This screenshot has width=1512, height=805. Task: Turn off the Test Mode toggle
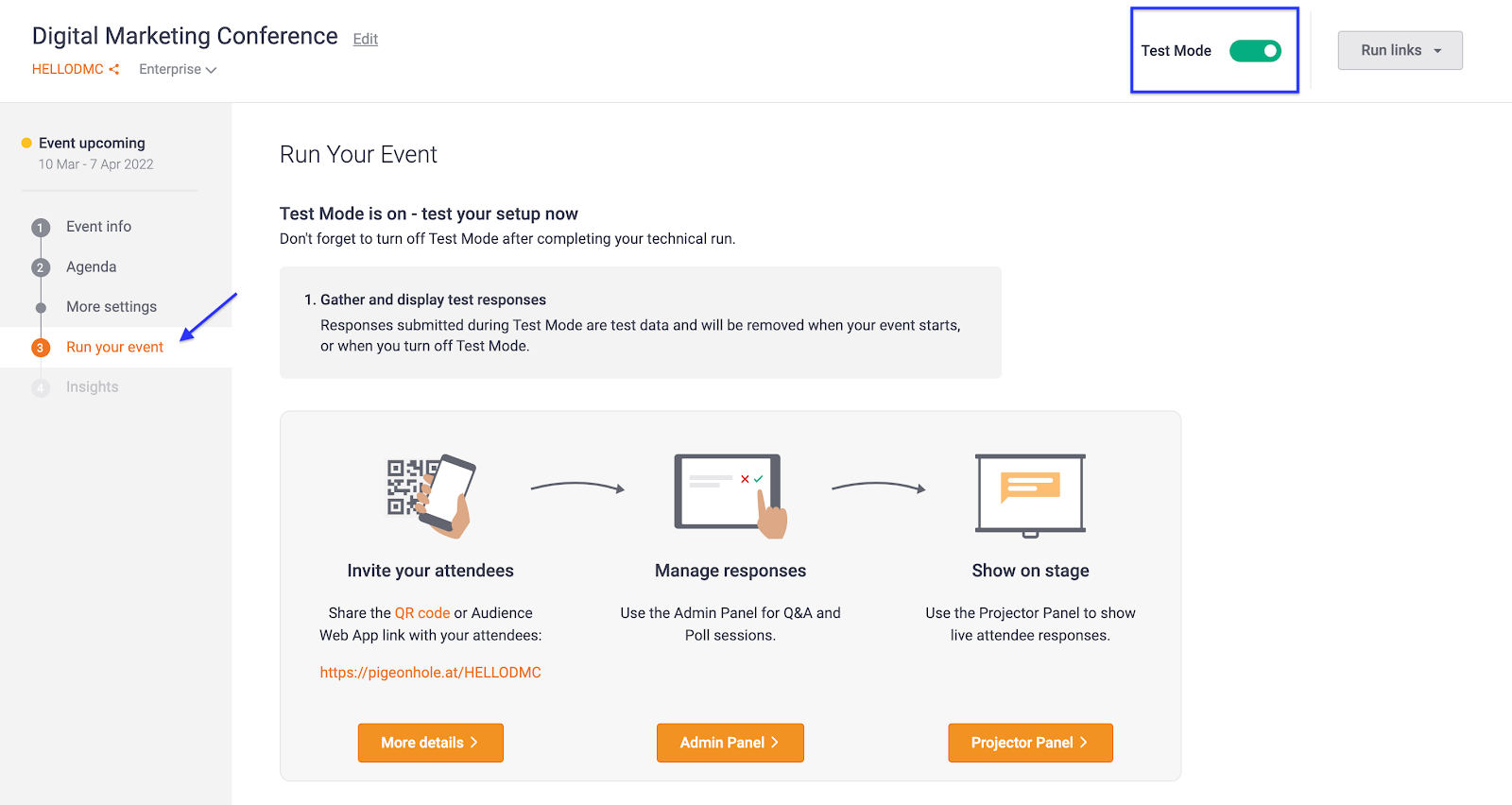pyautogui.click(x=1255, y=51)
